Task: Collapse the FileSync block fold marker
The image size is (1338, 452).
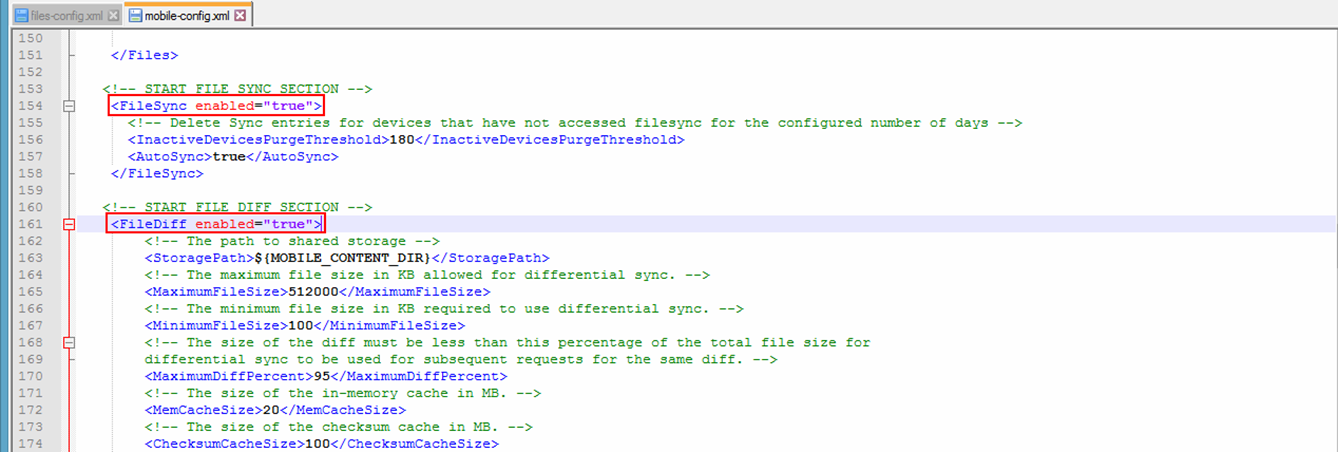Action: tap(69, 106)
